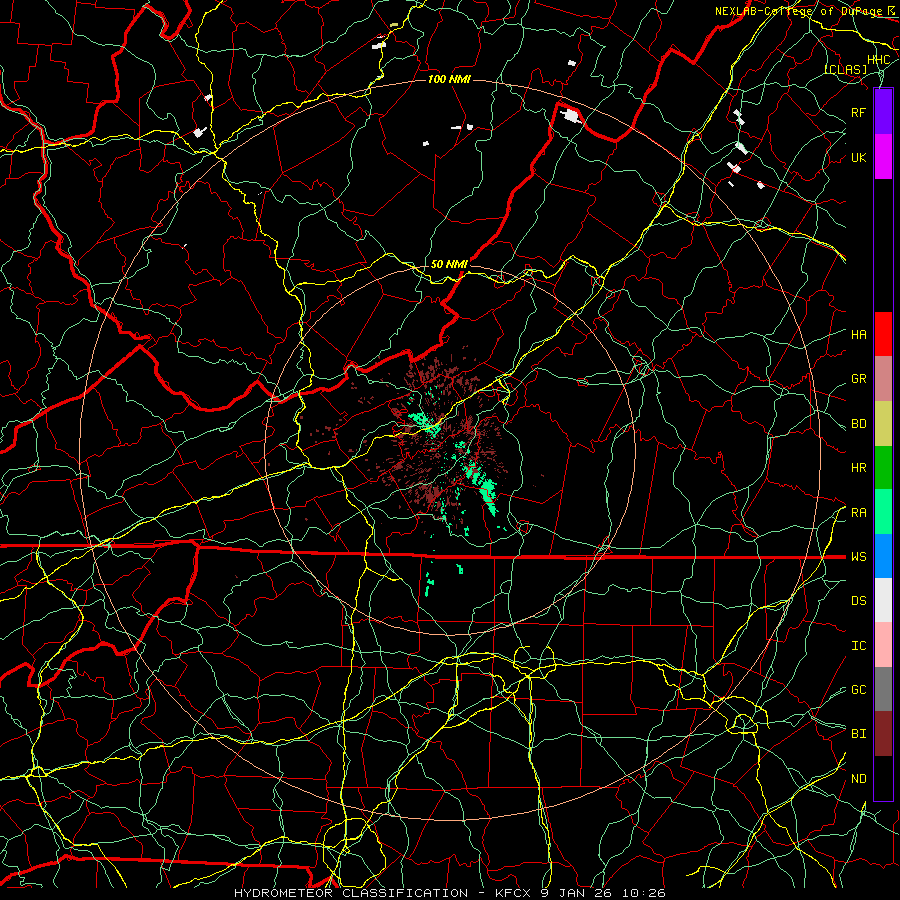The width and height of the screenshot is (900, 900).
Task: Click the 9 JAN 26 date stamp
Action: pyautogui.click(x=578, y=893)
